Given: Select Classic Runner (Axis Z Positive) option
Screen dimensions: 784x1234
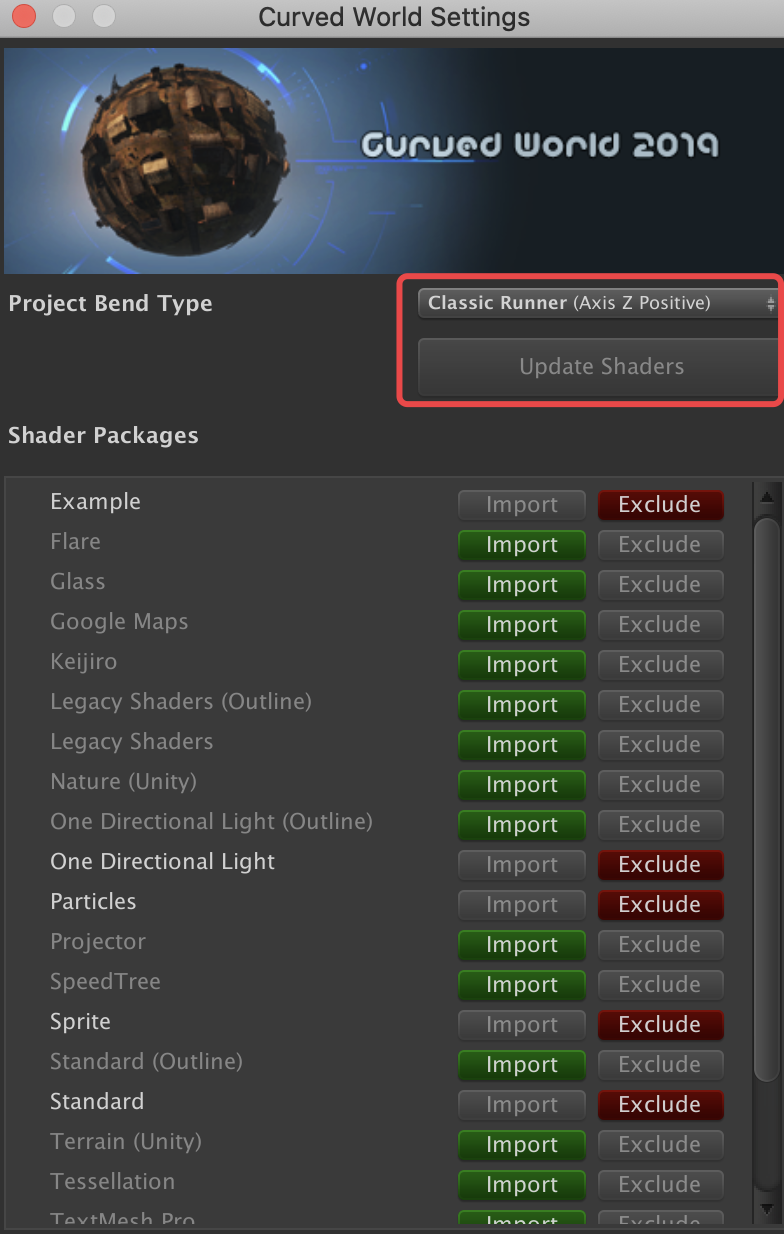Looking at the screenshot, I should pos(597,302).
